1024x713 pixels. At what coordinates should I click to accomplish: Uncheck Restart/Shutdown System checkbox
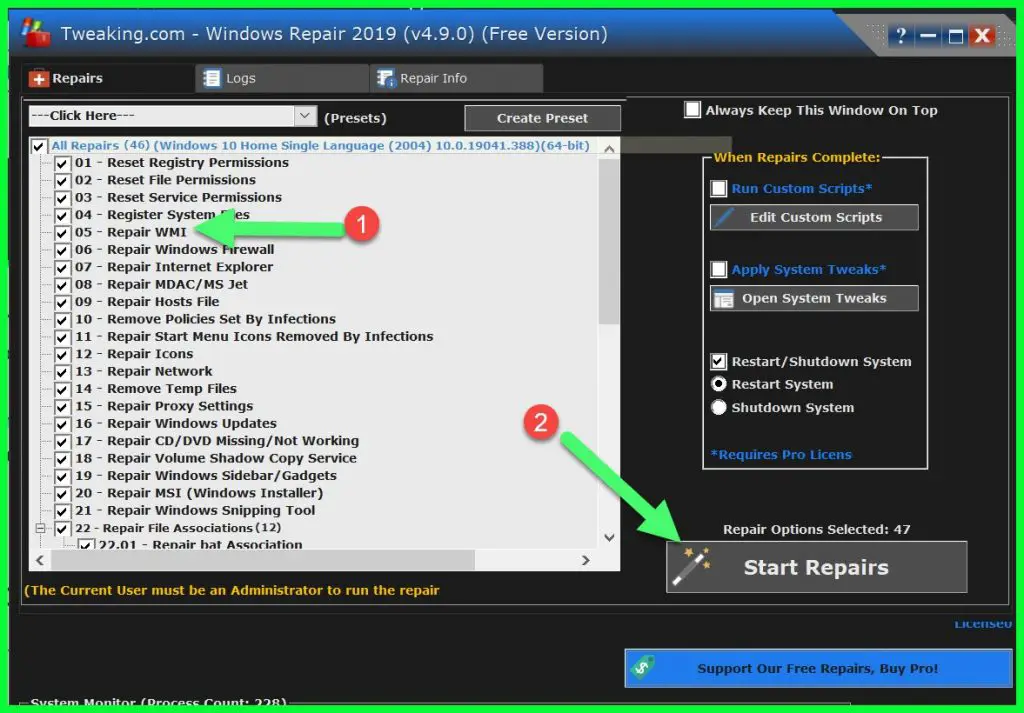[x=718, y=362]
